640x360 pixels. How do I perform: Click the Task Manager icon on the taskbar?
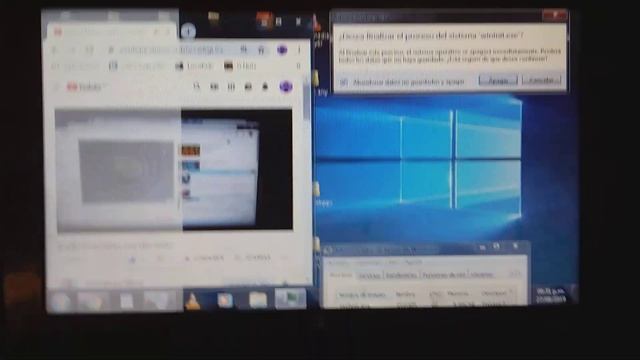pyautogui.click(x=290, y=299)
